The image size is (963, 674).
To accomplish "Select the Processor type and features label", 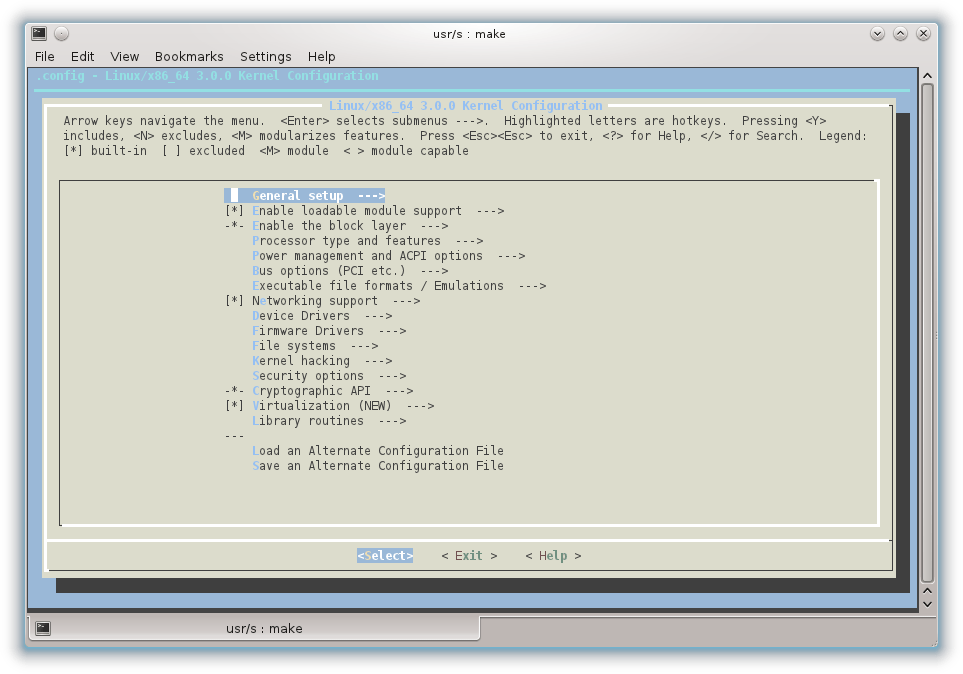I will point(346,241).
